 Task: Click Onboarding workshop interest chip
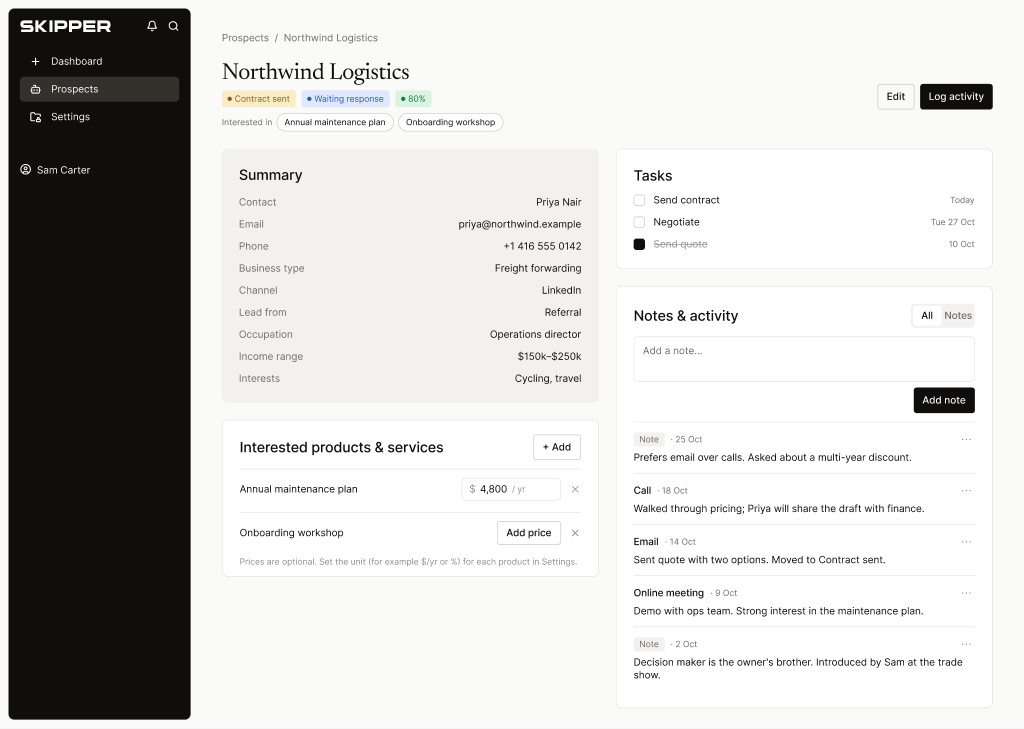point(451,122)
